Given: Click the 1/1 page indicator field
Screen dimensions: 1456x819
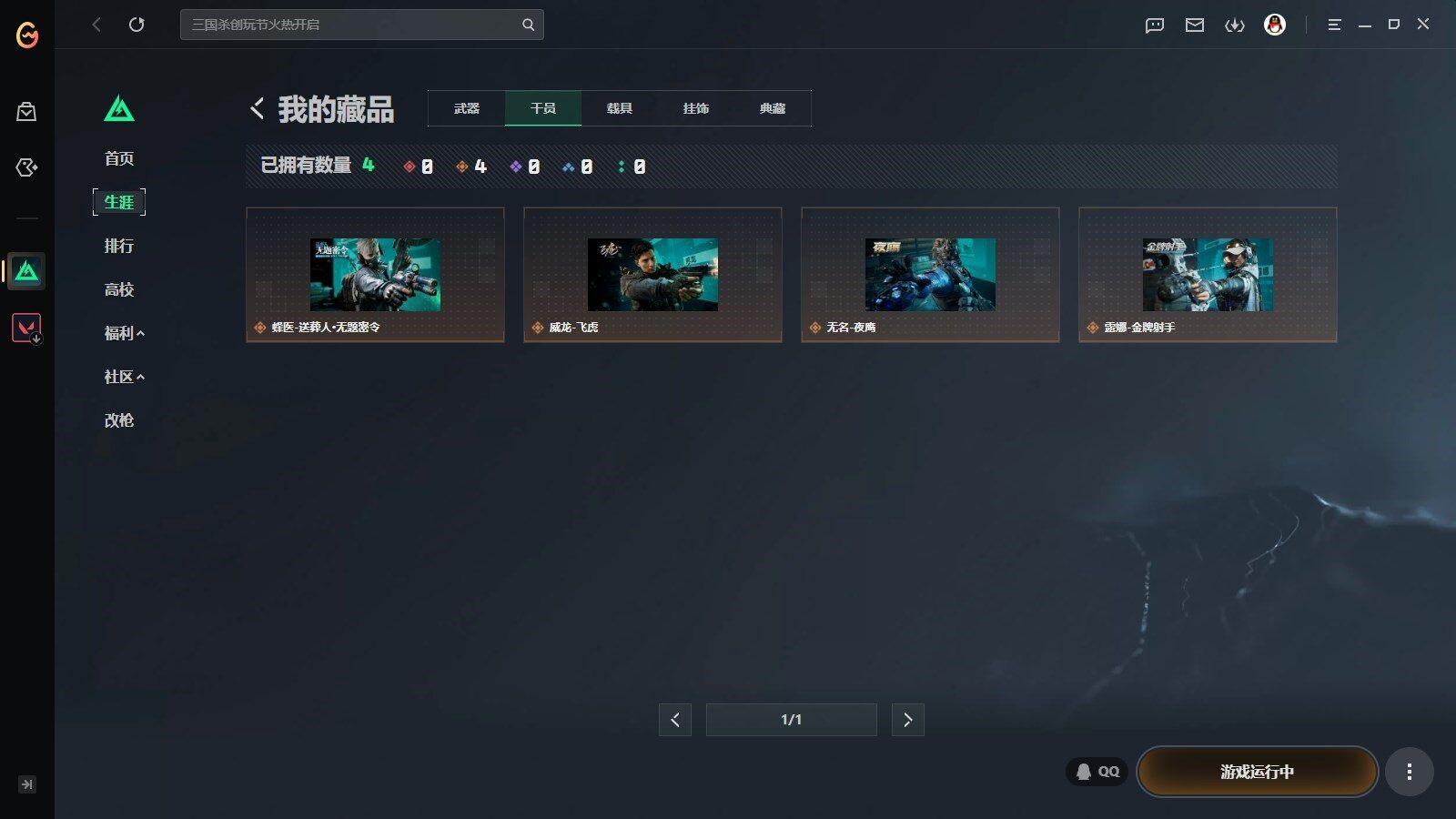Looking at the screenshot, I should click(792, 720).
